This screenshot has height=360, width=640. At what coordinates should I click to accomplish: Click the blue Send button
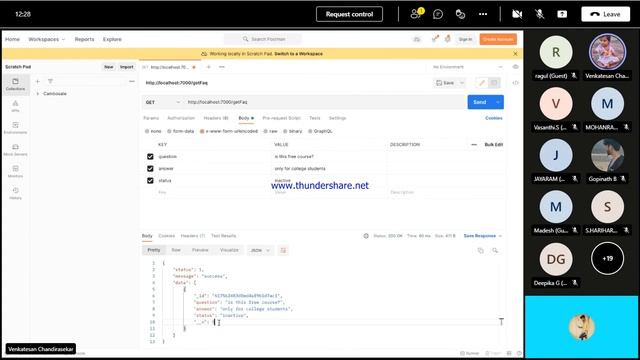[x=480, y=102]
